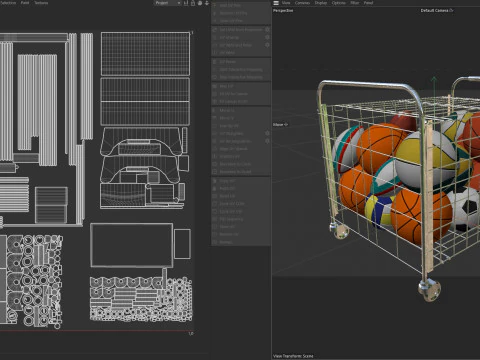
Task: Open the Cameras menu
Action: (302, 3)
